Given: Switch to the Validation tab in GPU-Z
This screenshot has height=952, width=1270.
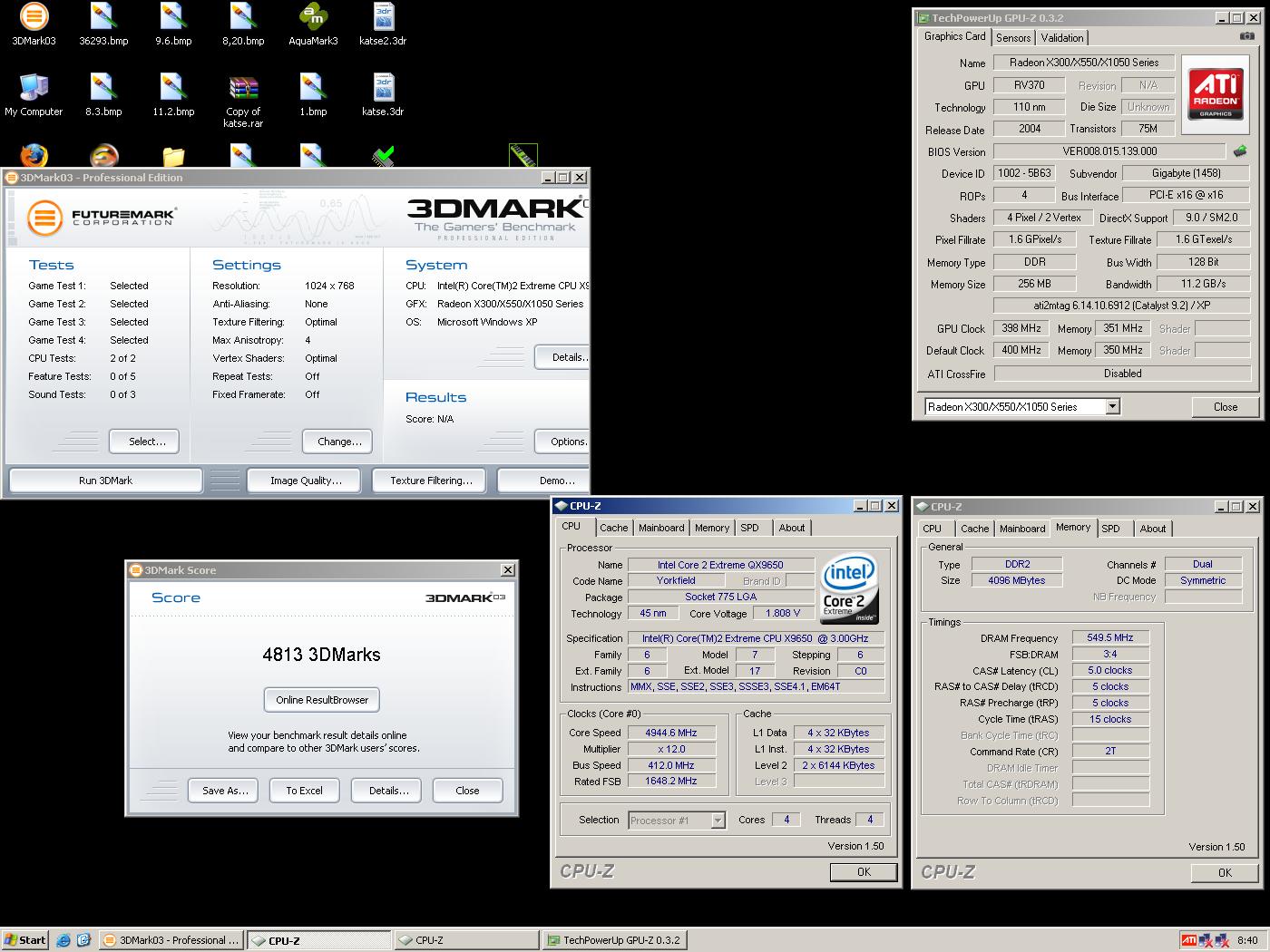Looking at the screenshot, I should click(1061, 38).
